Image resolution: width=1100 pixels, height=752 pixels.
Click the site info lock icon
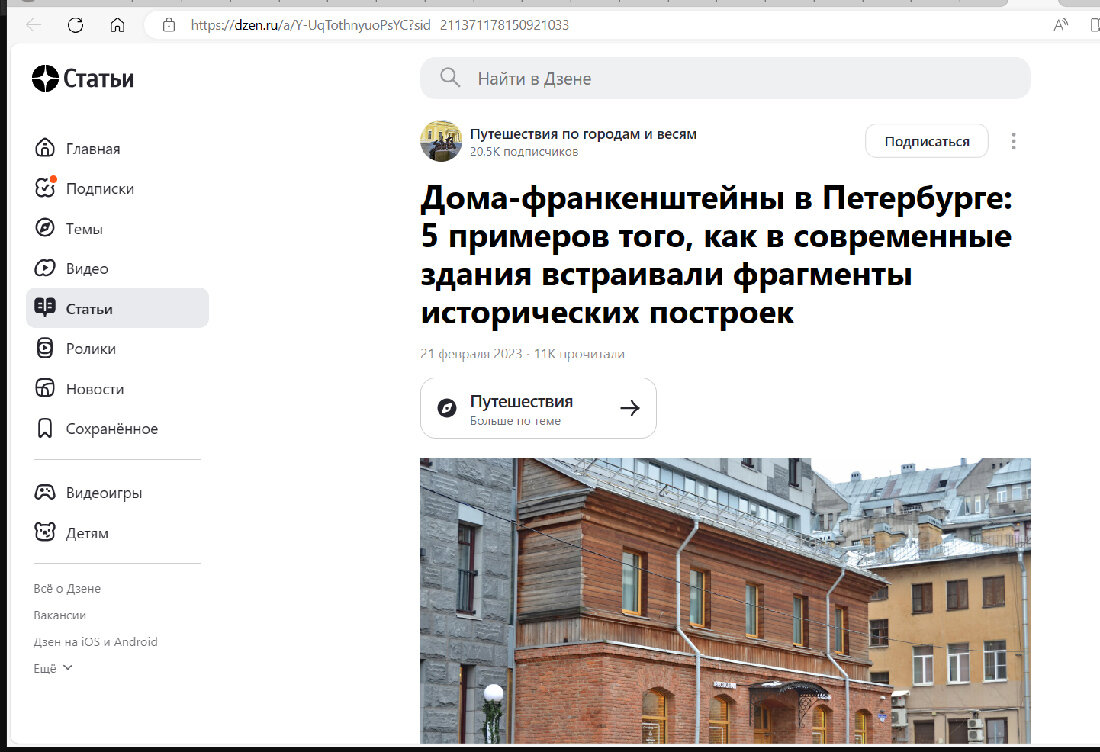[x=168, y=25]
